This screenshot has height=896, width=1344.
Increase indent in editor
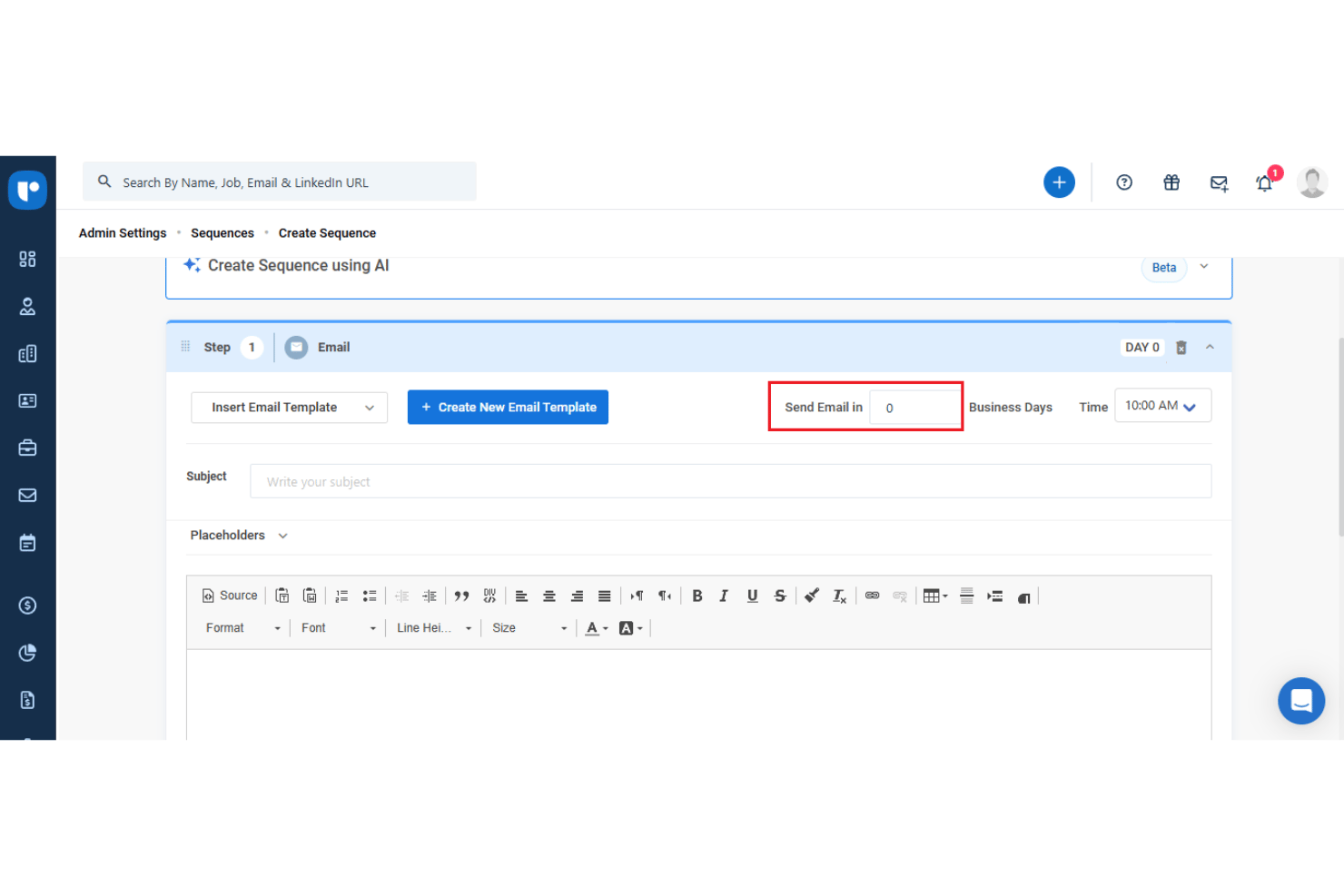[x=430, y=596]
